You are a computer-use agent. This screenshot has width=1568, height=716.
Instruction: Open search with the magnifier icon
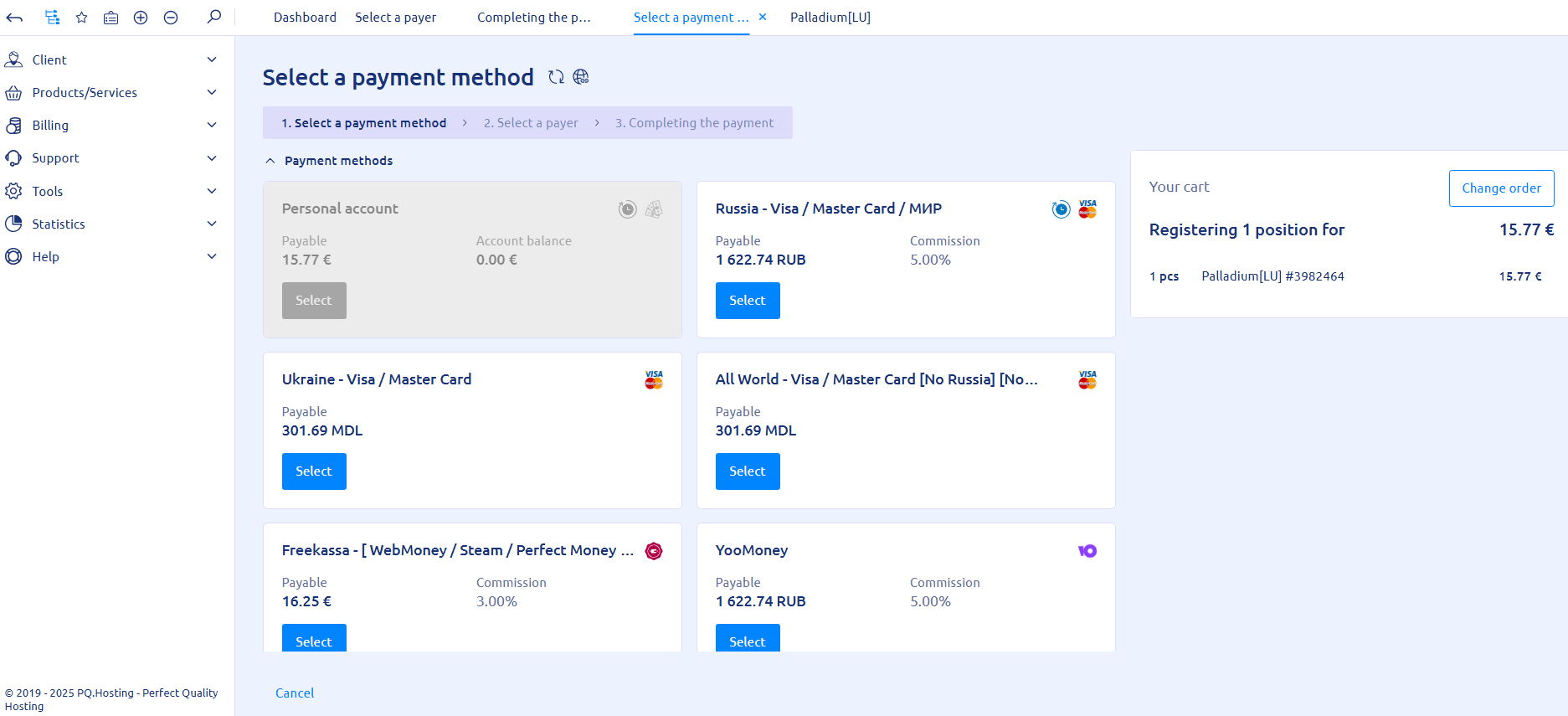click(214, 17)
